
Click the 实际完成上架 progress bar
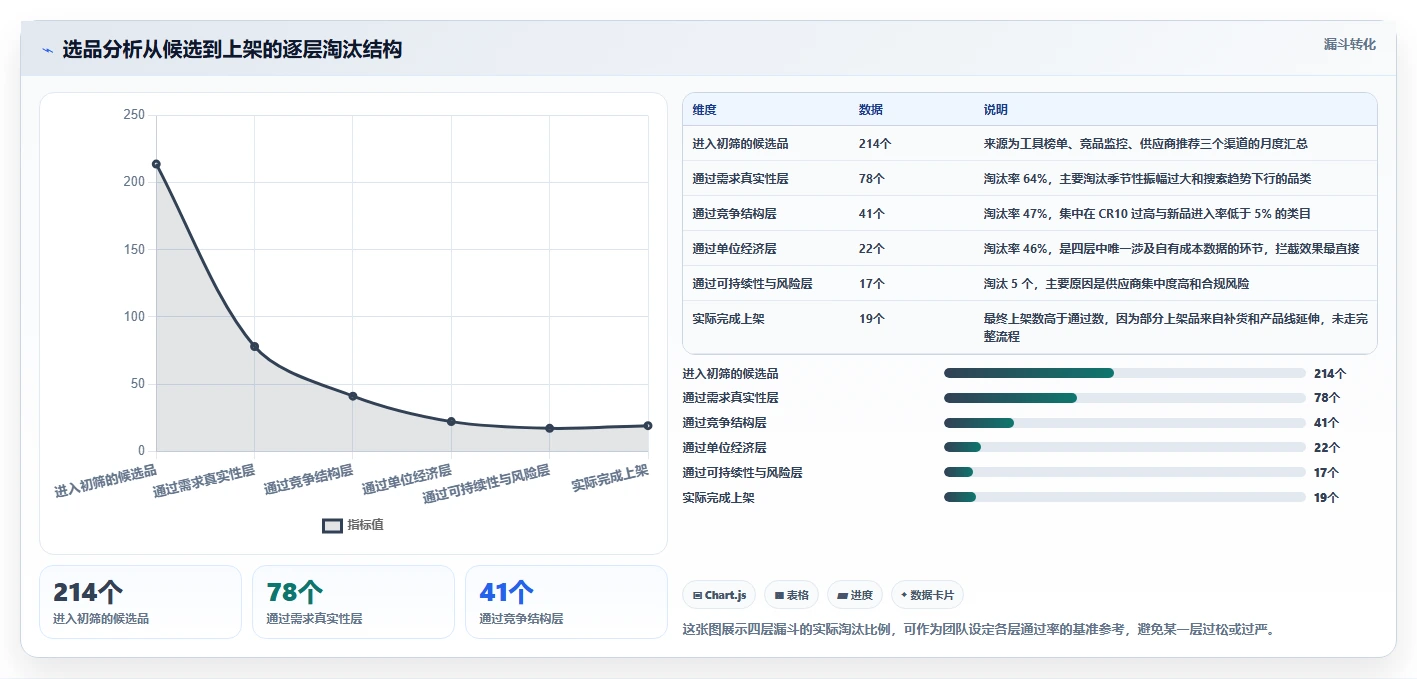pos(1125,497)
